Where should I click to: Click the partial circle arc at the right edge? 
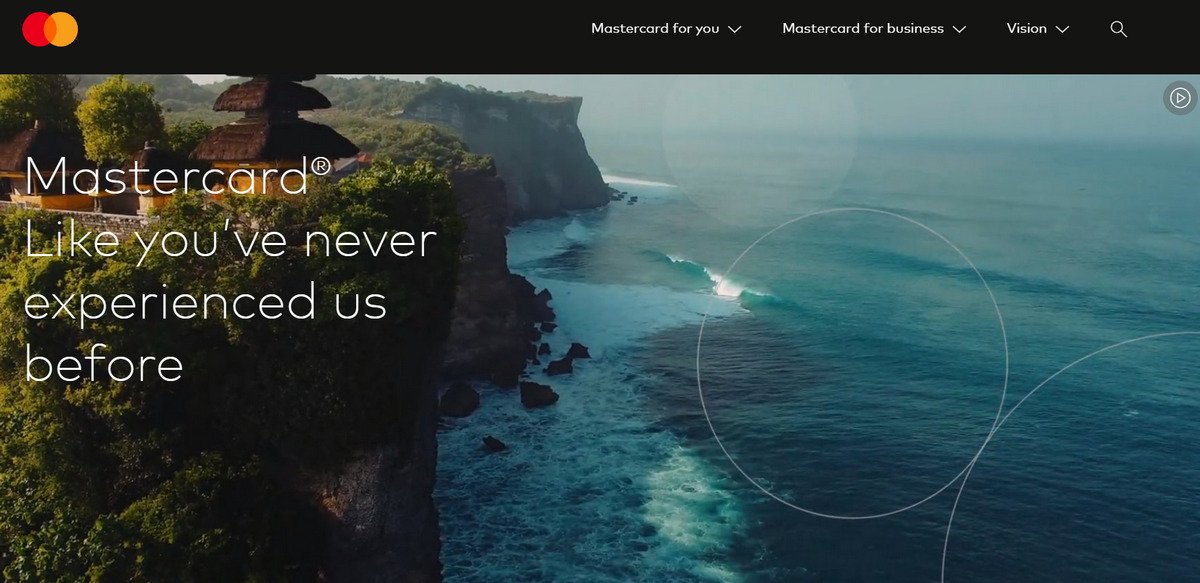1070,457
